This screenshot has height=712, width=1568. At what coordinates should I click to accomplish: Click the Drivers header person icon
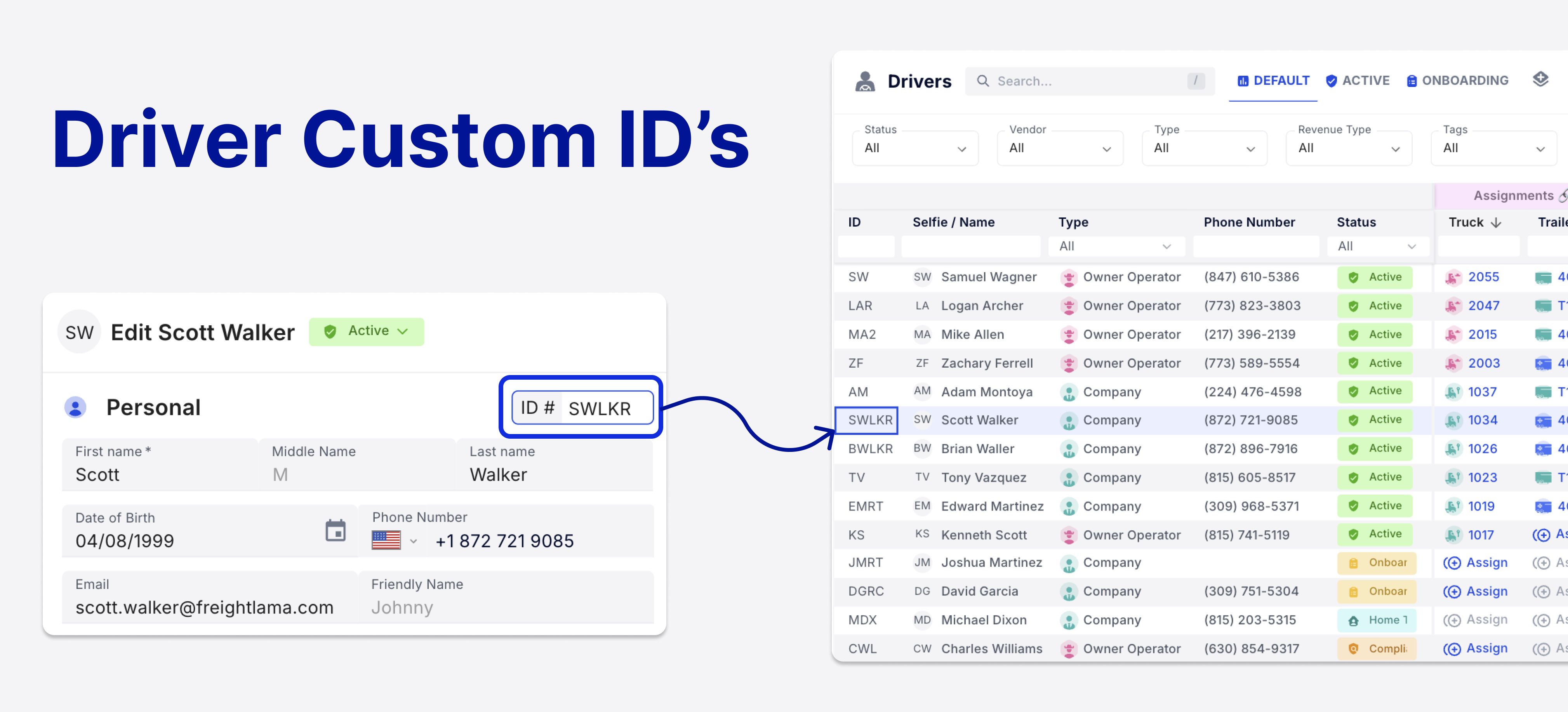coord(864,81)
